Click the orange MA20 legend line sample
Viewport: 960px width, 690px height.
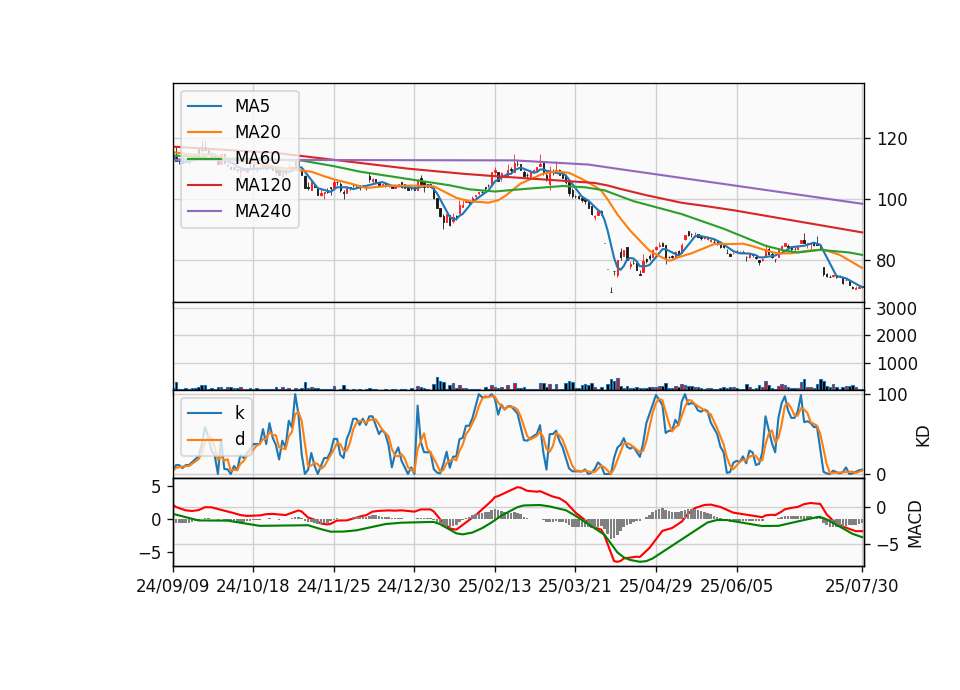point(204,132)
